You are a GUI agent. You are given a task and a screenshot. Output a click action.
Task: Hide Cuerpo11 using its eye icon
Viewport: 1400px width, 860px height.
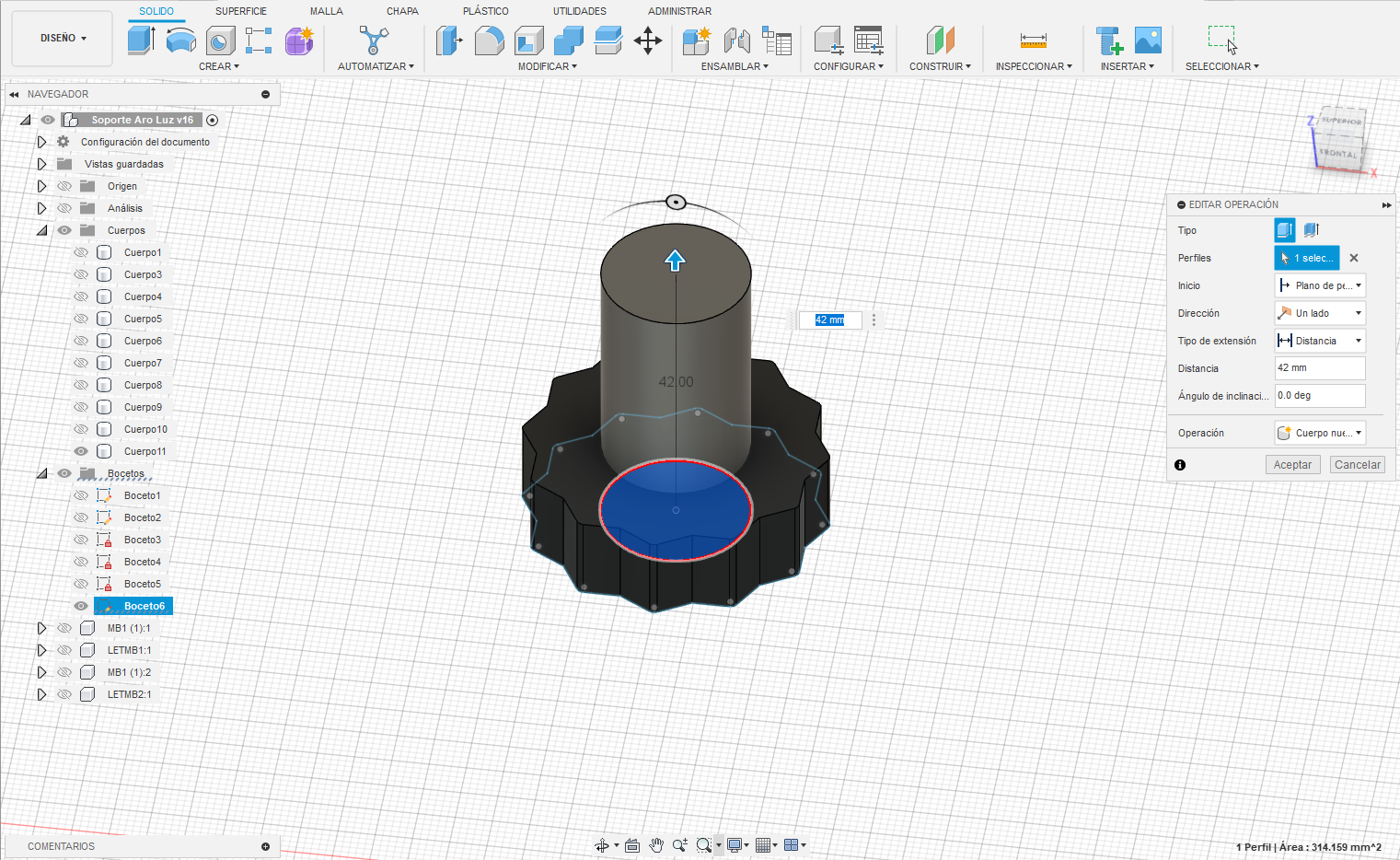click(81, 451)
